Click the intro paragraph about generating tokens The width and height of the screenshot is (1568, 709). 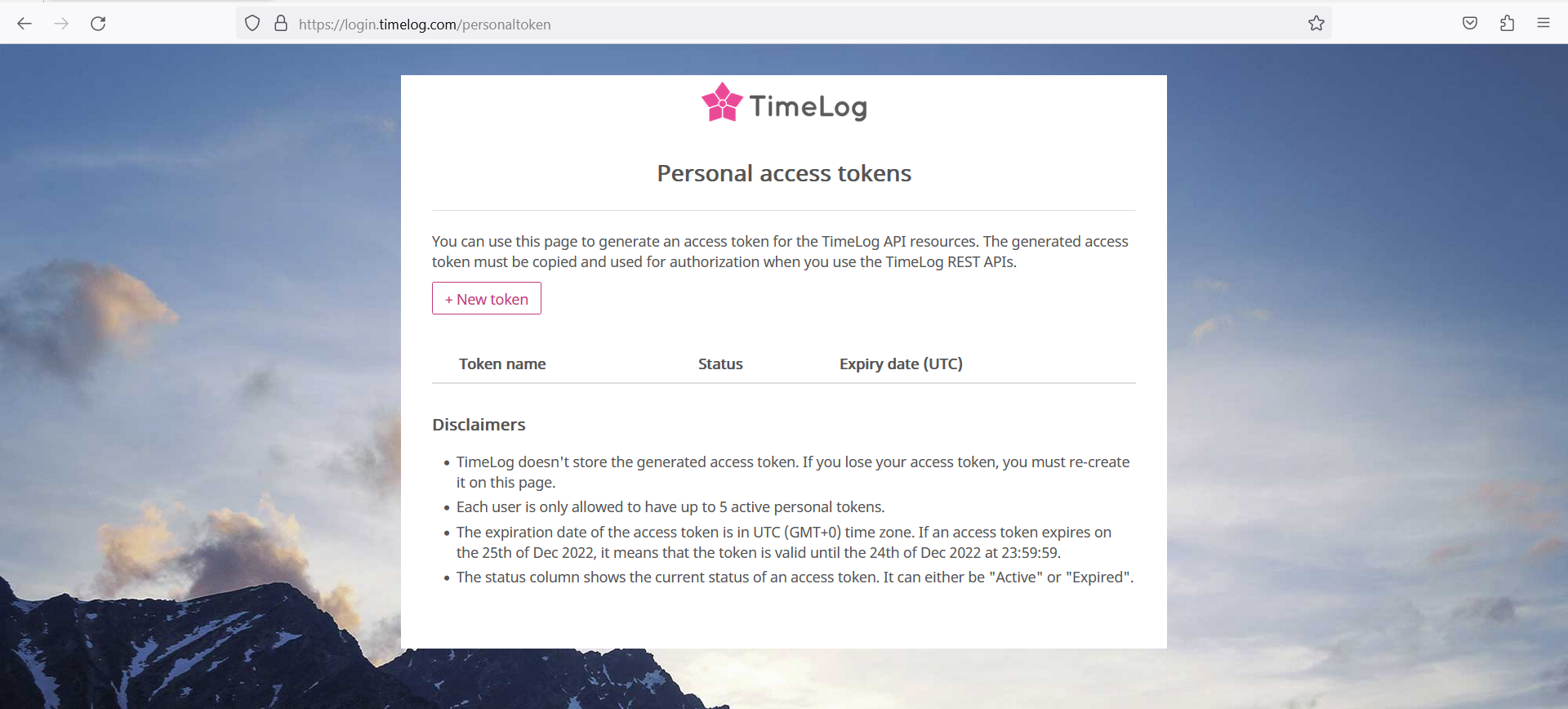click(780, 252)
